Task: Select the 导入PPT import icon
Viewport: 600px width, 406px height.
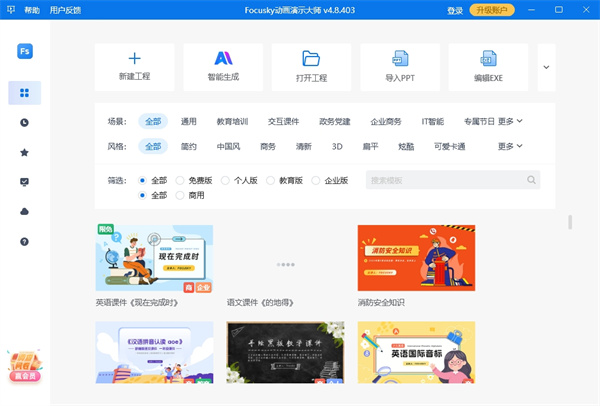Action: click(x=399, y=58)
